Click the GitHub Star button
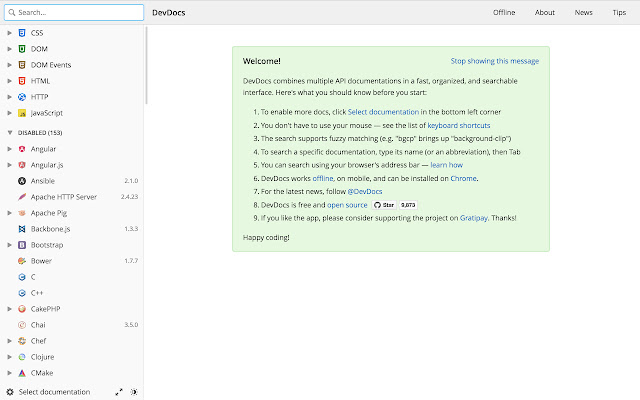The width and height of the screenshot is (640, 400). point(384,205)
